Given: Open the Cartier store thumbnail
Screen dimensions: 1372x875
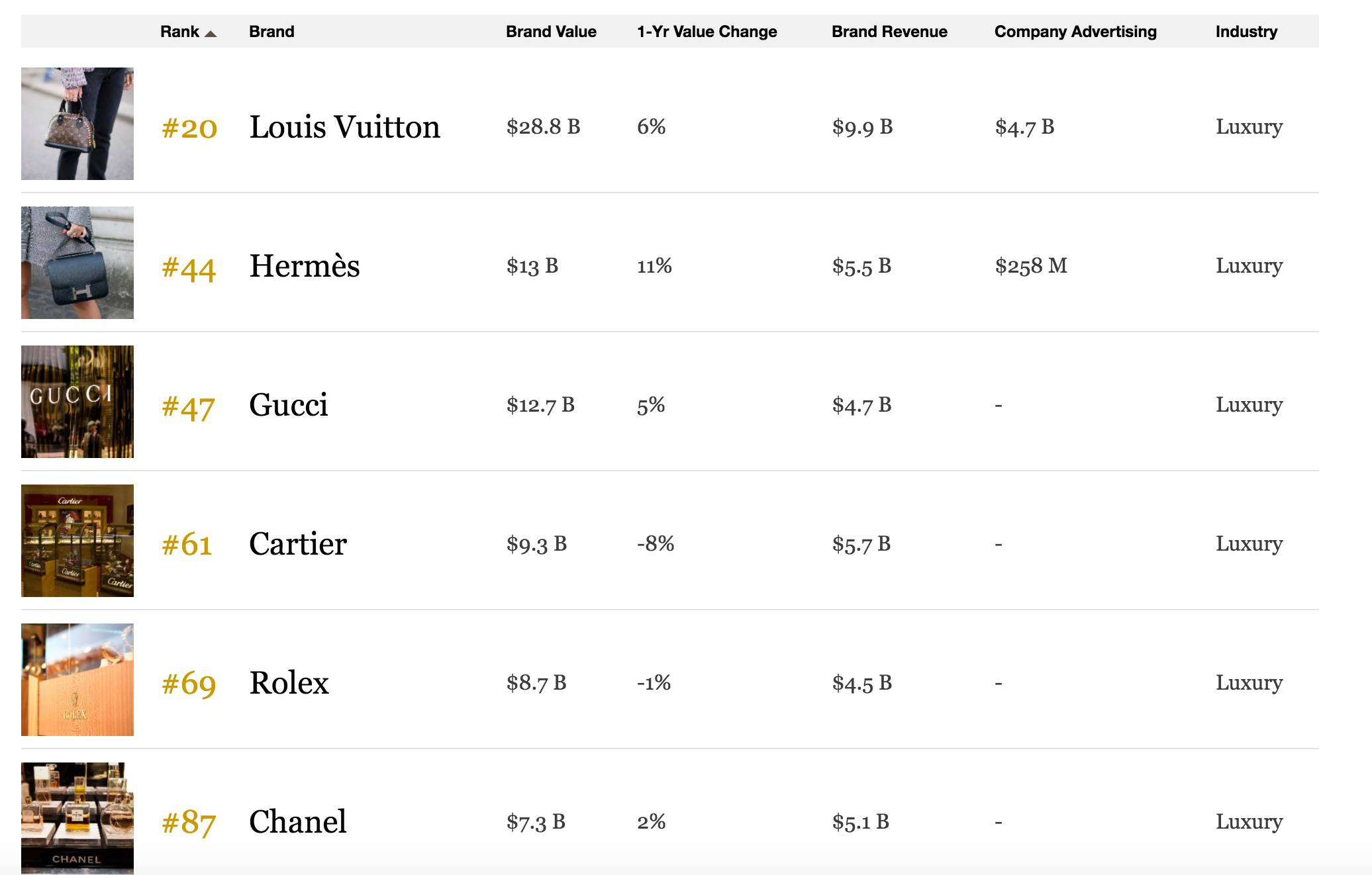Looking at the screenshot, I should click(x=77, y=541).
